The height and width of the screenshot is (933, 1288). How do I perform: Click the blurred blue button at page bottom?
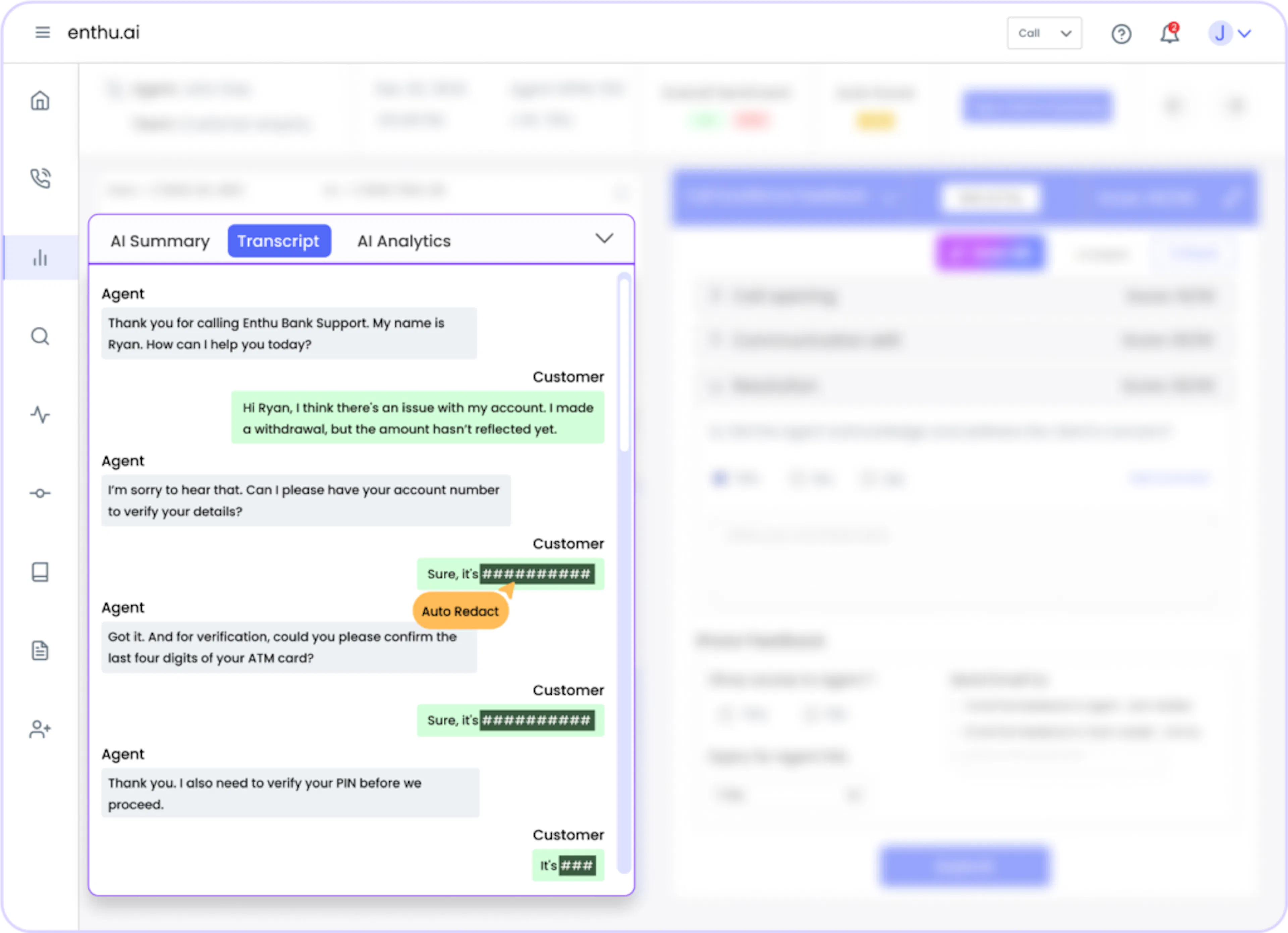[x=964, y=867]
